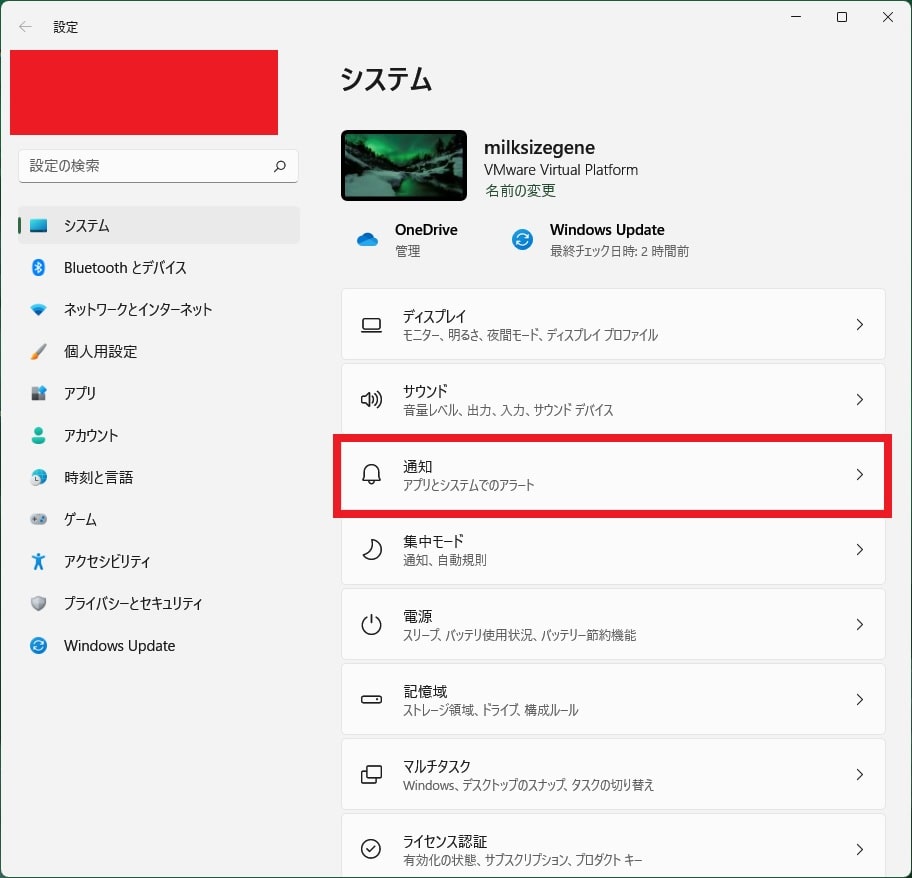This screenshot has width=912, height=878.
Task: Open 電源 row chevron
Action: (x=860, y=624)
